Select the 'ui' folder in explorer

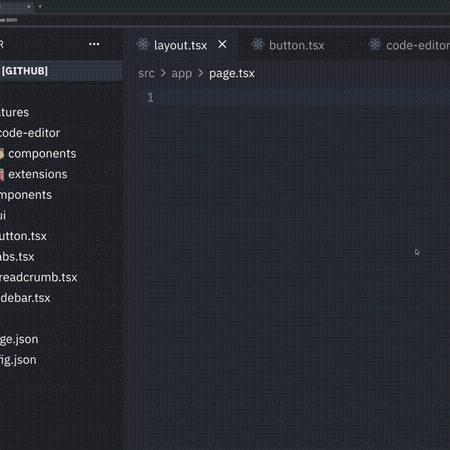pos(3,215)
